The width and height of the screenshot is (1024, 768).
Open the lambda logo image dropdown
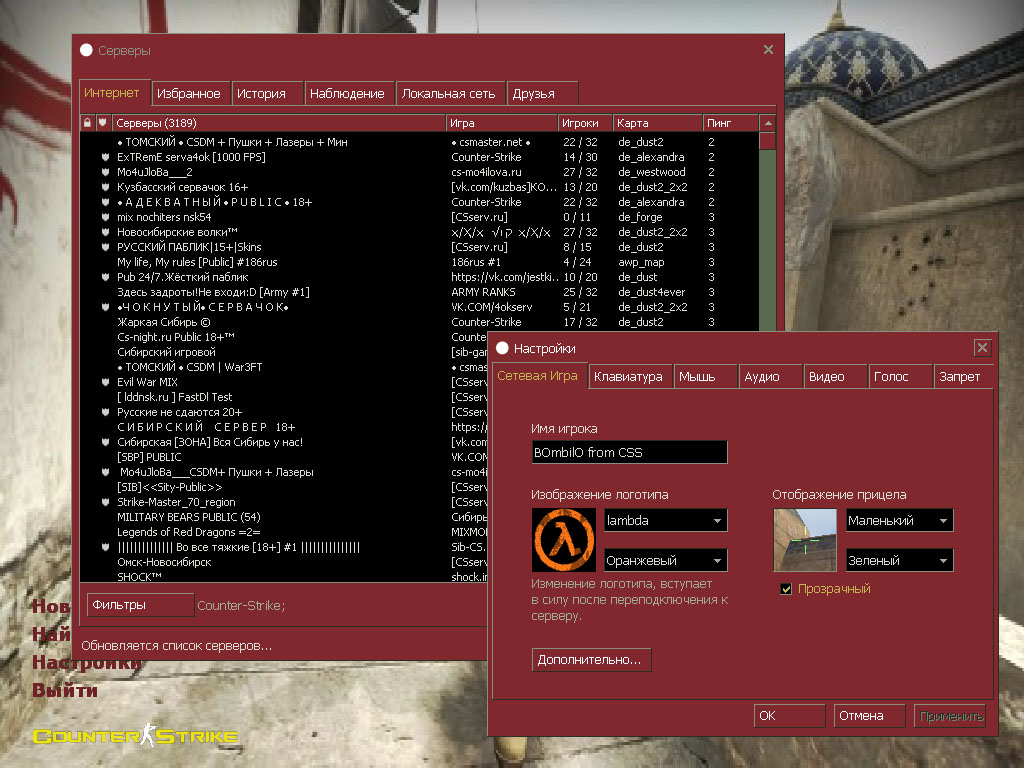(665, 520)
